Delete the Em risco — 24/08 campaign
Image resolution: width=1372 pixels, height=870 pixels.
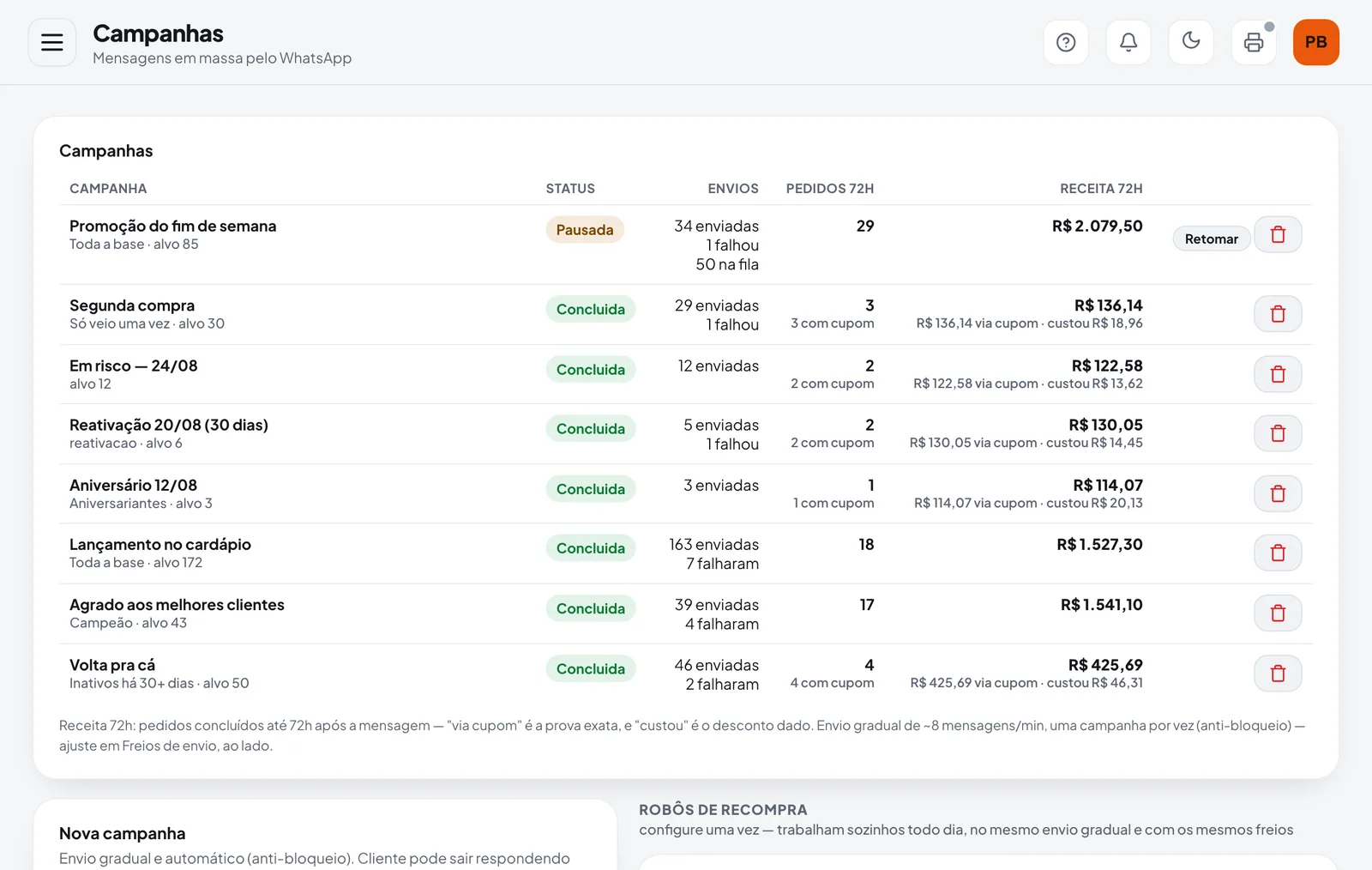(1278, 374)
